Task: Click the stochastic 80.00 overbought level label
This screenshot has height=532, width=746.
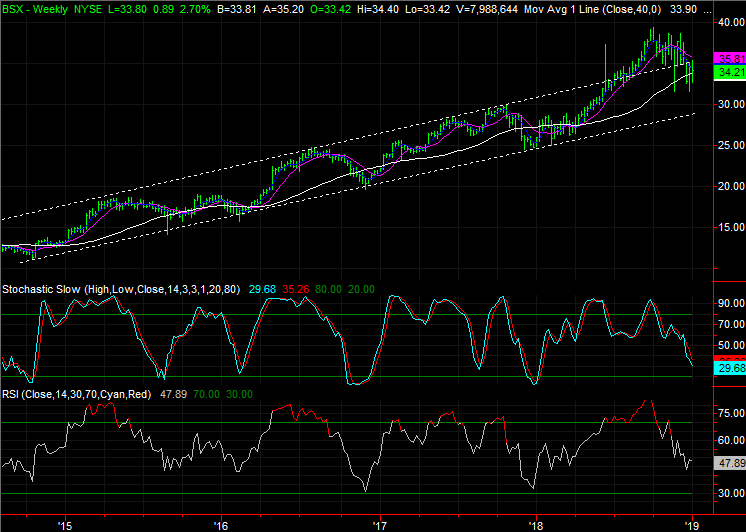Action: click(328, 289)
